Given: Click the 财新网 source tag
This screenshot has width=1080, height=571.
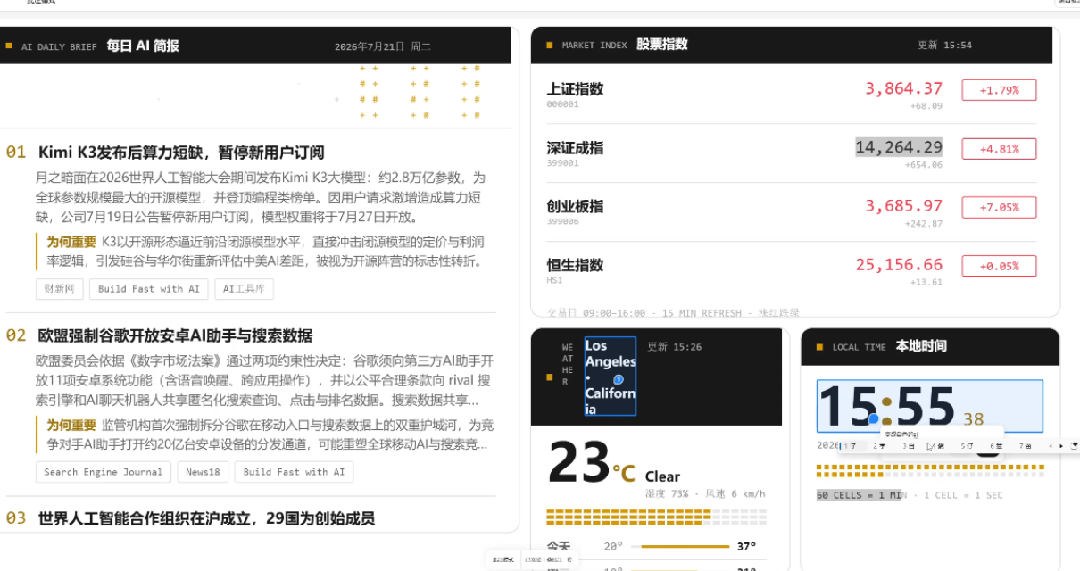Looking at the screenshot, I should click(x=59, y=289).
